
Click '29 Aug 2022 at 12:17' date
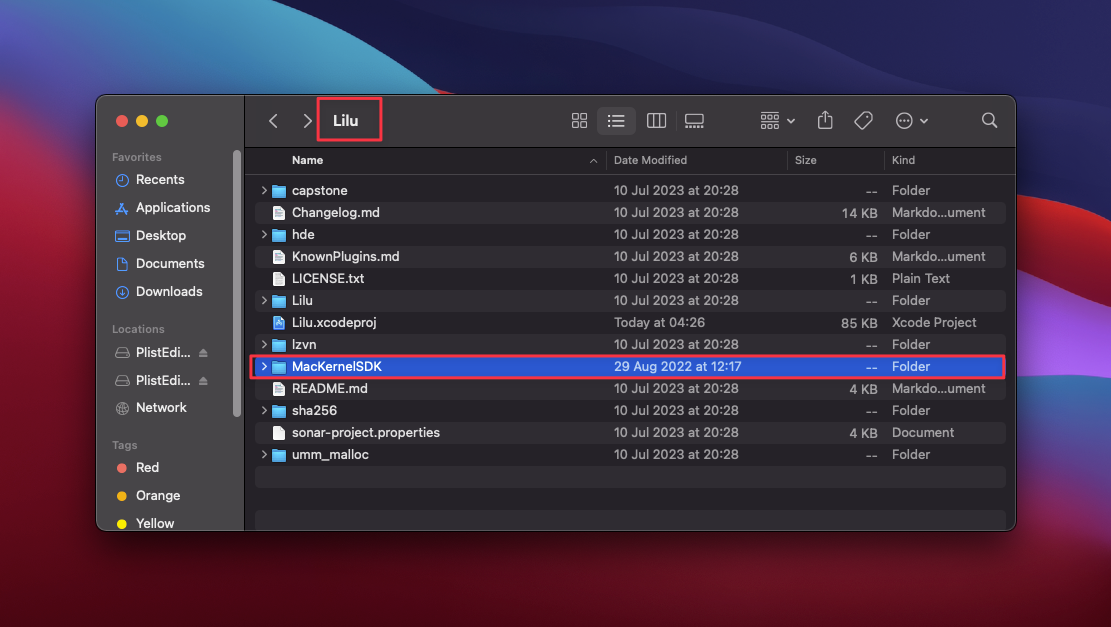(677, 366)
